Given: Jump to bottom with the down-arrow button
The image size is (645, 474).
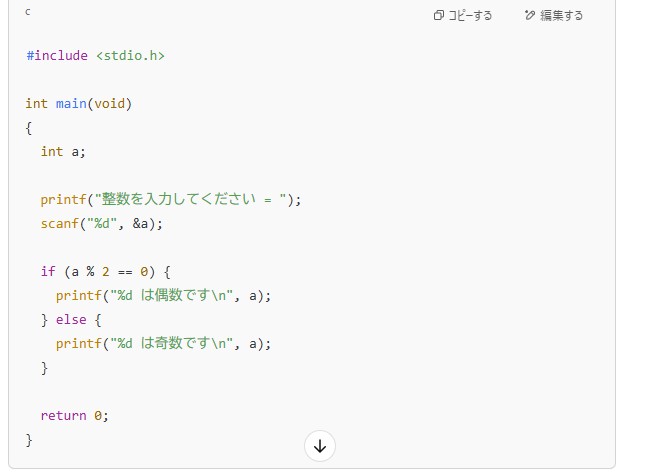Looking at the screenshot, I should pos(320,446).
